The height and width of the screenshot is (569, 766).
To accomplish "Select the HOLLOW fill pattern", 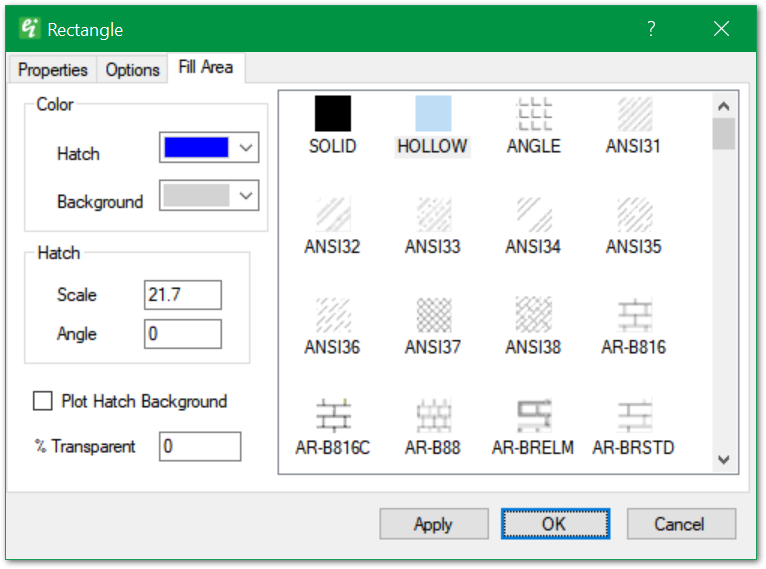I will pyautogui.click(x=433, y=125).
